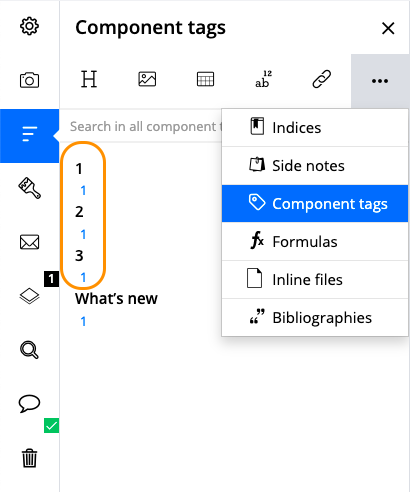Click the camera snapshot icon
Screen dimensions: 410x492
(29, 80)
